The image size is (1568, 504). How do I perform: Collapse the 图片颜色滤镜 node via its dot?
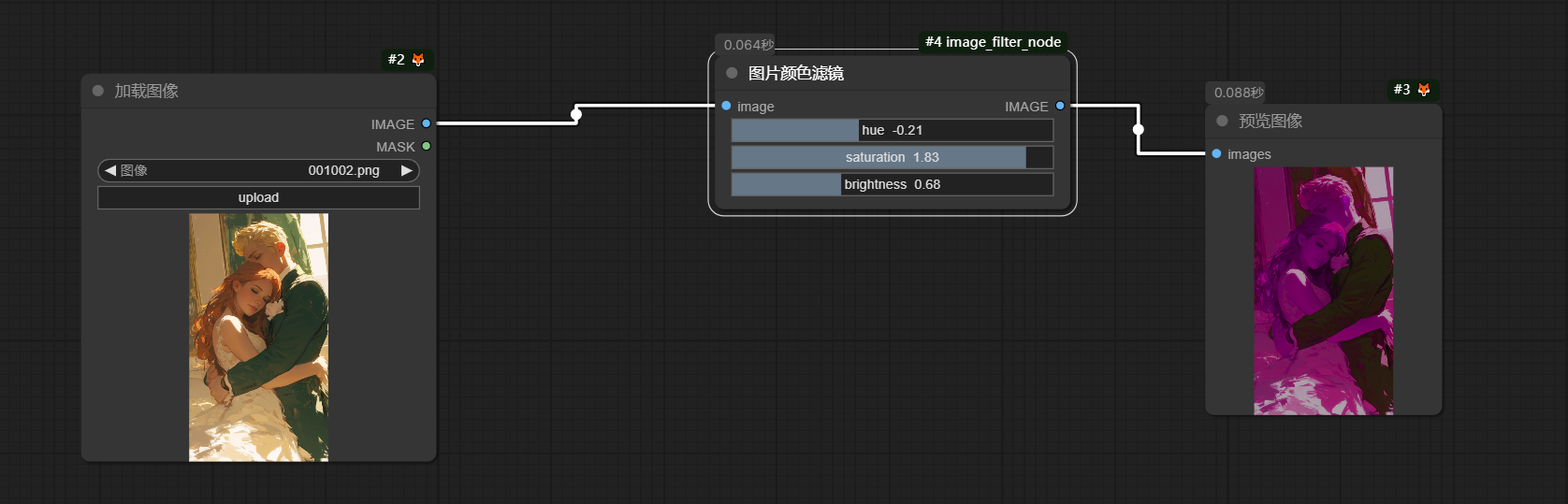coord(732,73)
